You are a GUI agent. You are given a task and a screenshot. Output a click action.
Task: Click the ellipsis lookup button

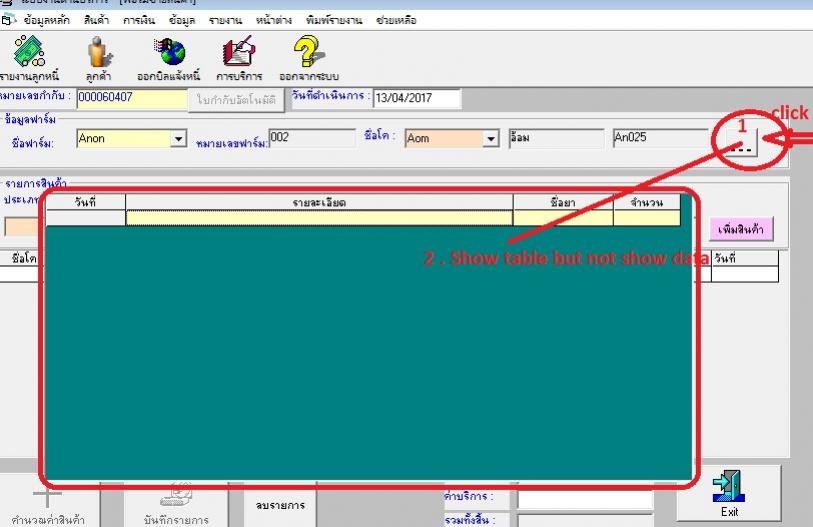[x=741, y=142]
